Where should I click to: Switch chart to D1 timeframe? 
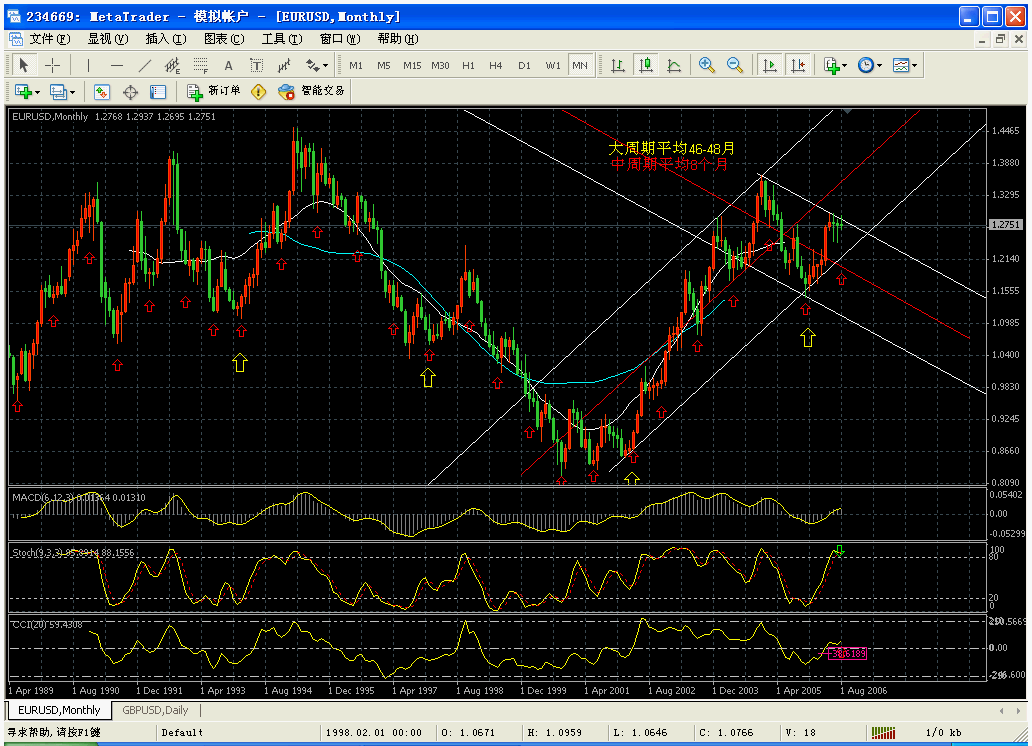pyautogui.click(x=524, y=65)
